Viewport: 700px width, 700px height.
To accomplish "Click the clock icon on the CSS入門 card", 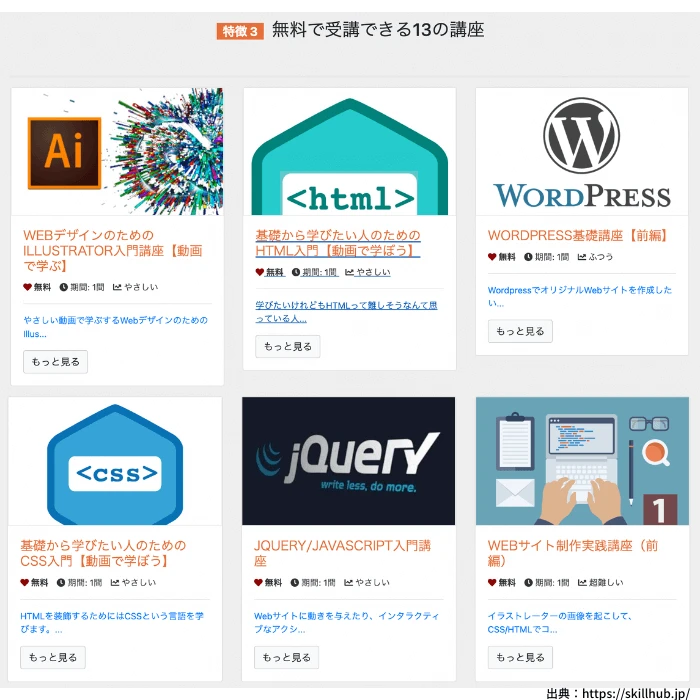I will pyautogui.click(x=61, y=583).
